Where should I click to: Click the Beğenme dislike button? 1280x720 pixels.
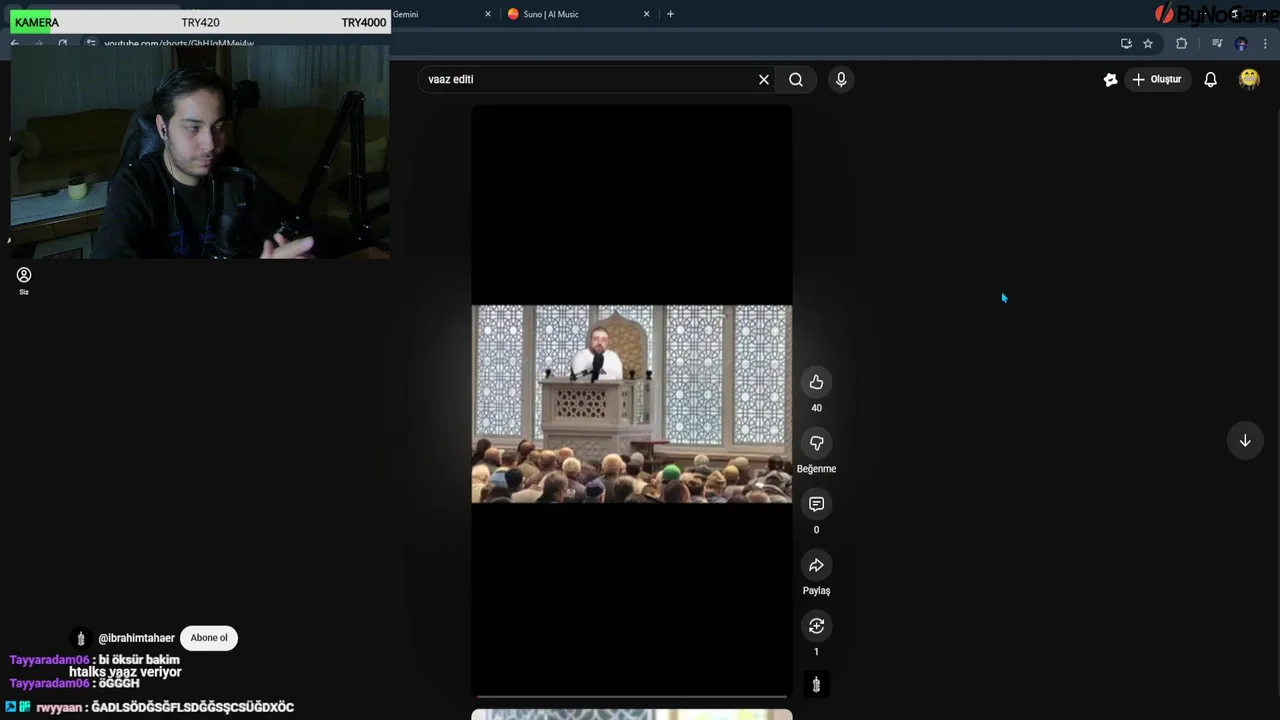[816, 443]
